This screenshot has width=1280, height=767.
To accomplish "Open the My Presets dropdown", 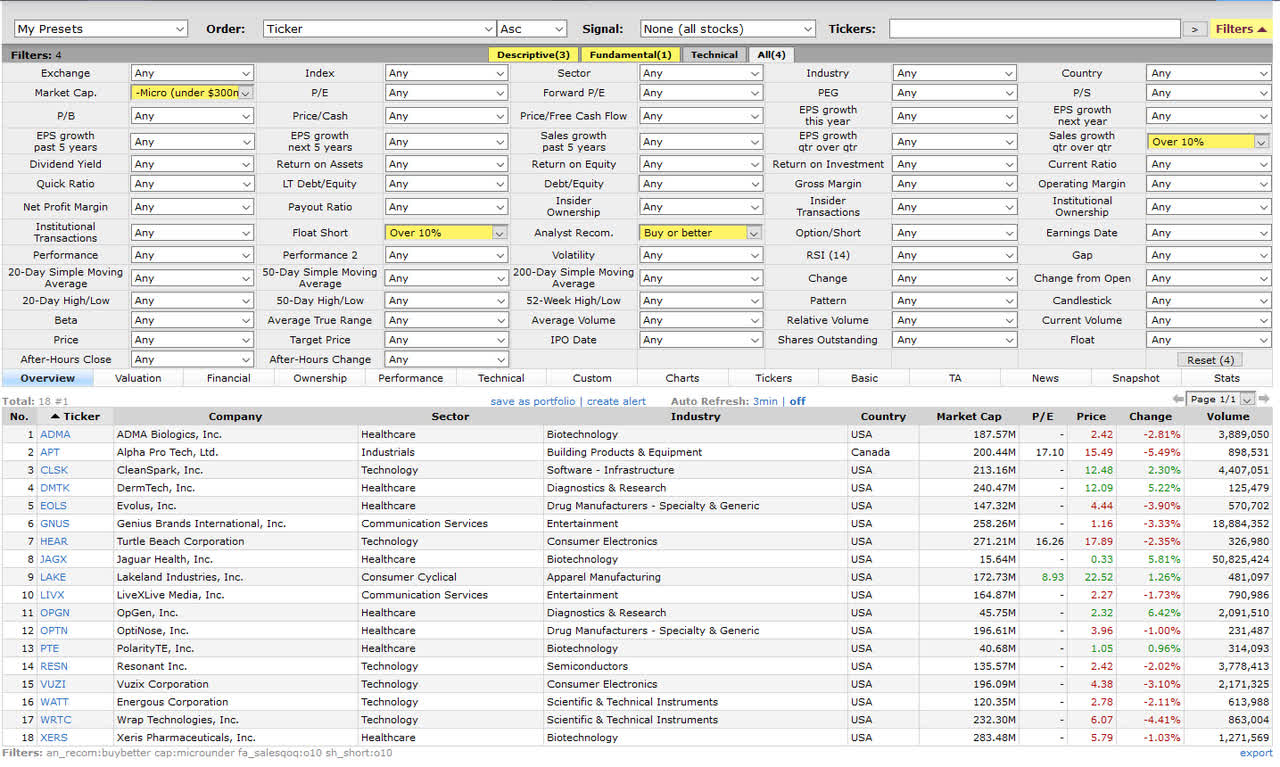I will tap(99, 29).
